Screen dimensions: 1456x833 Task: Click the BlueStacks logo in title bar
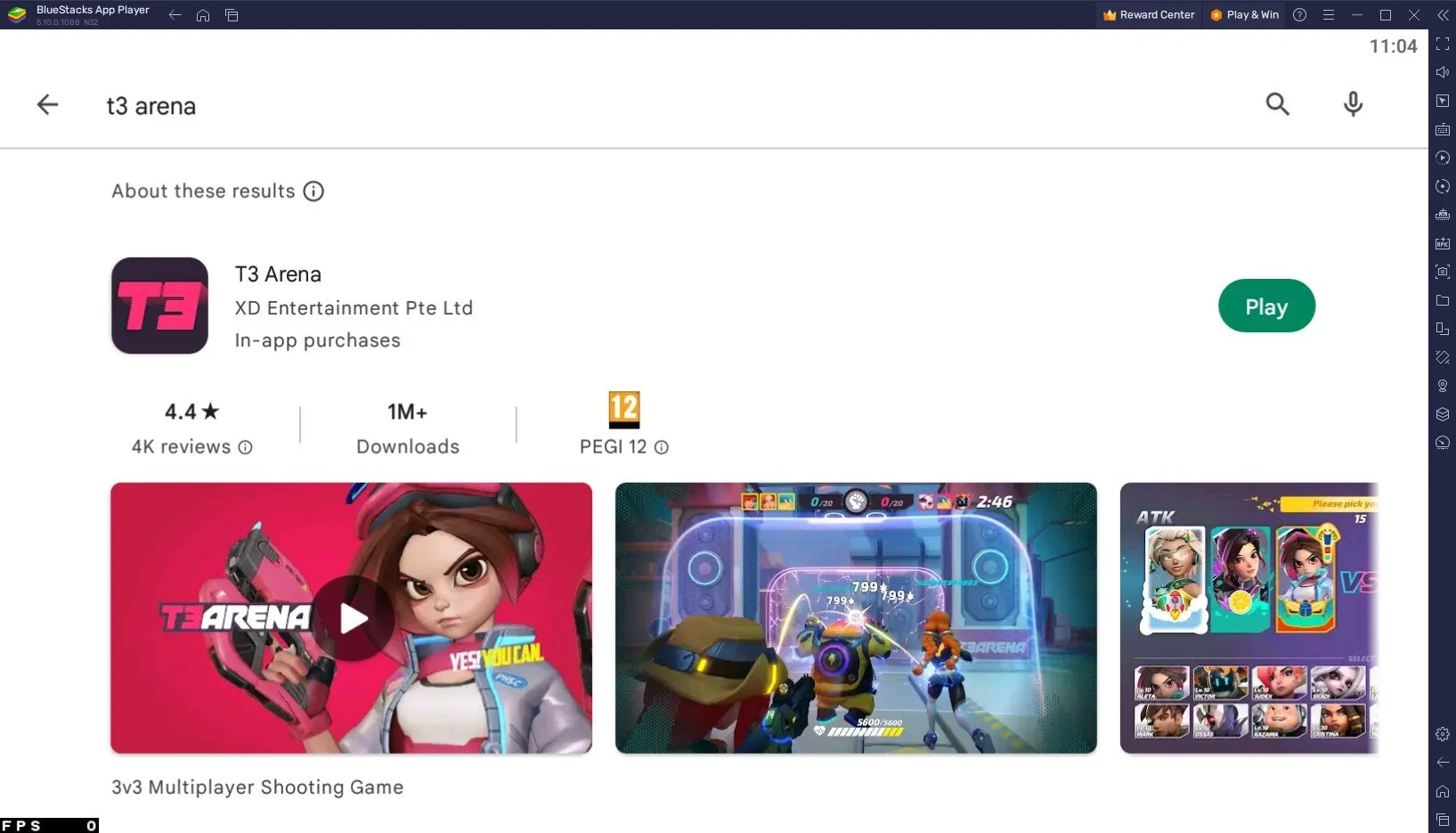[17, 15]
